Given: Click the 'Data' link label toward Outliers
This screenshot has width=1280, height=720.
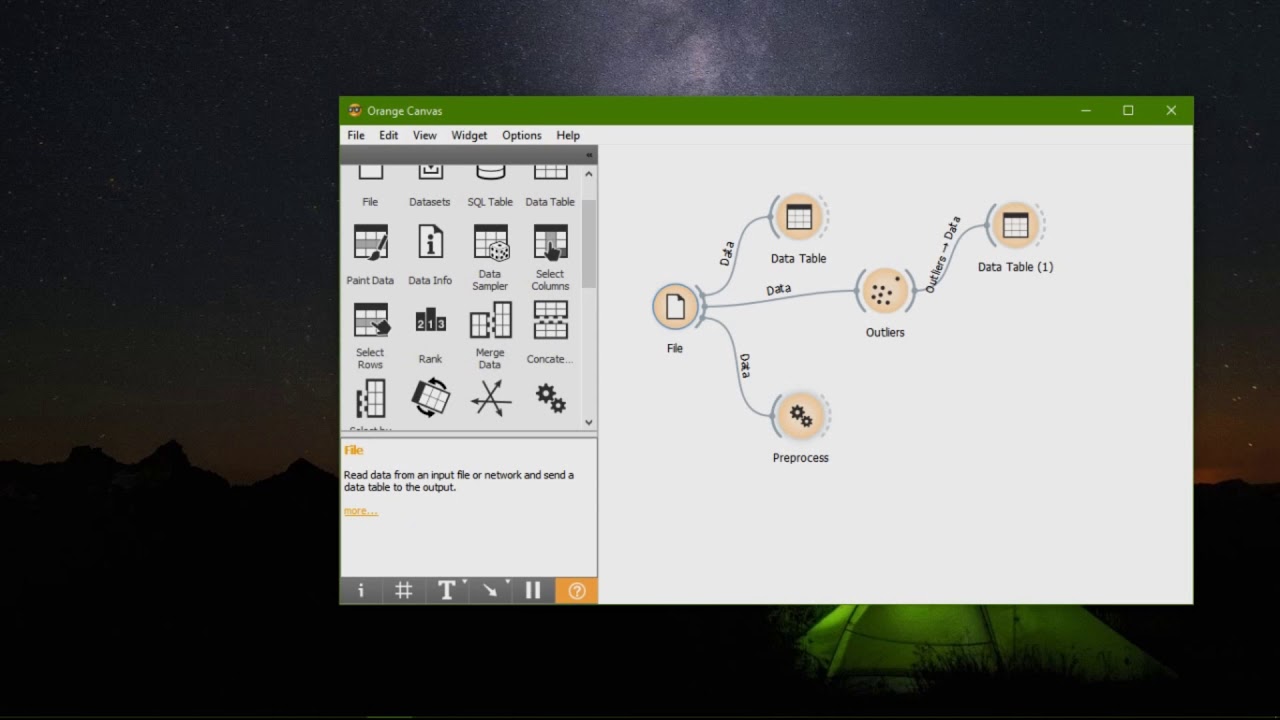Looking at the screenshot, I should coord(778,289).
